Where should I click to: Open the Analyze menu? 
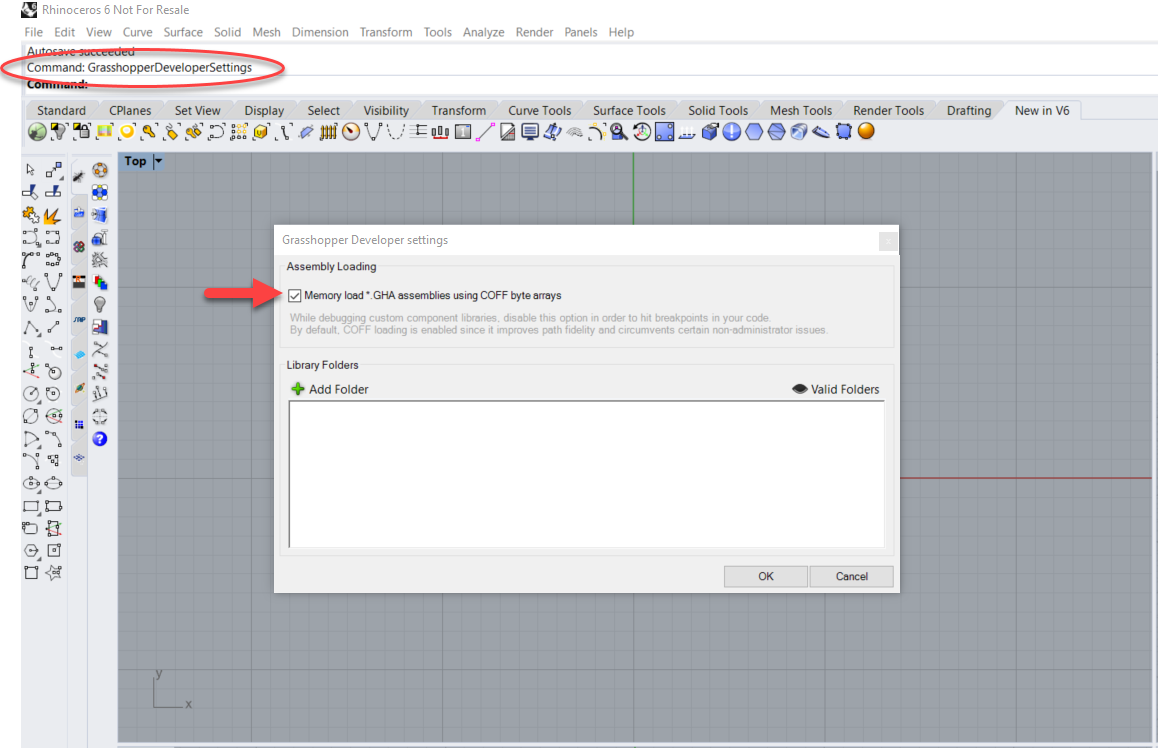pyautogui.click(x=484, y=32)
